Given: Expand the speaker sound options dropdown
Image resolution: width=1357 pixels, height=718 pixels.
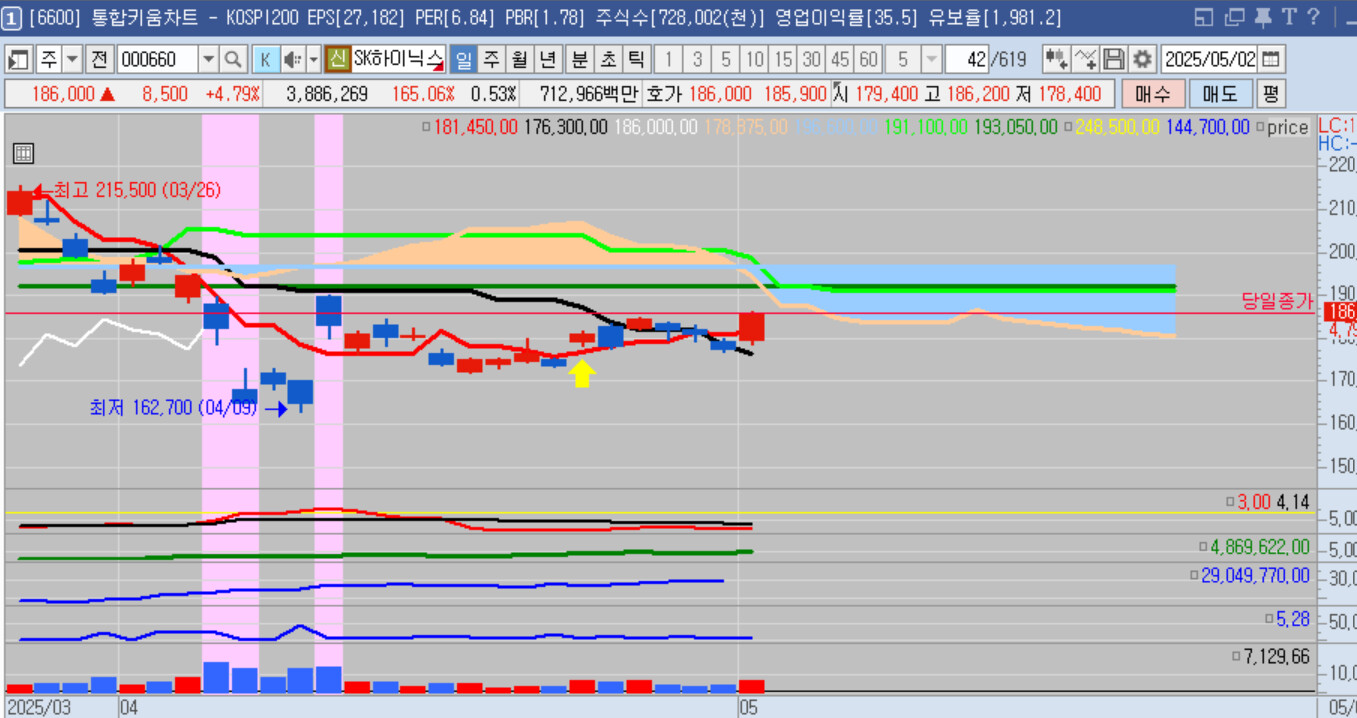Looking at the screenshot, I should coord(313,59).
